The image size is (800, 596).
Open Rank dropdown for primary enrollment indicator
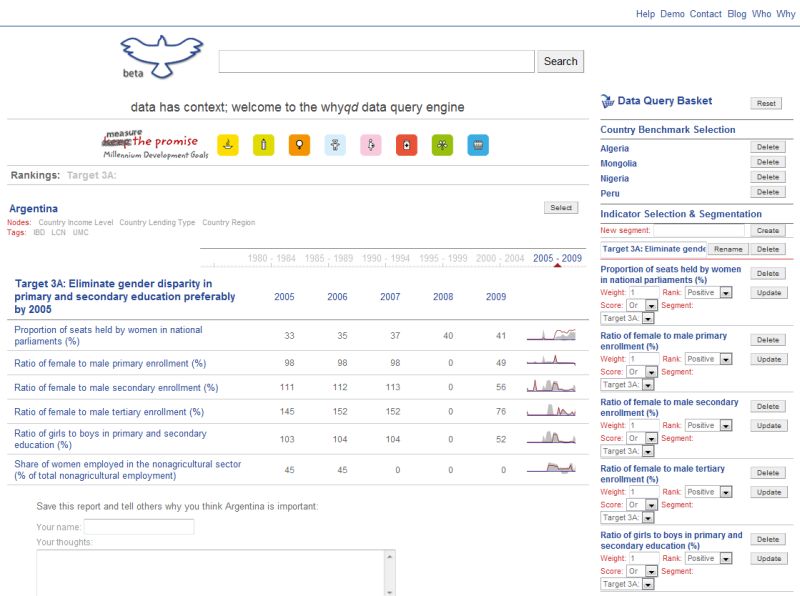coord(709,359)
